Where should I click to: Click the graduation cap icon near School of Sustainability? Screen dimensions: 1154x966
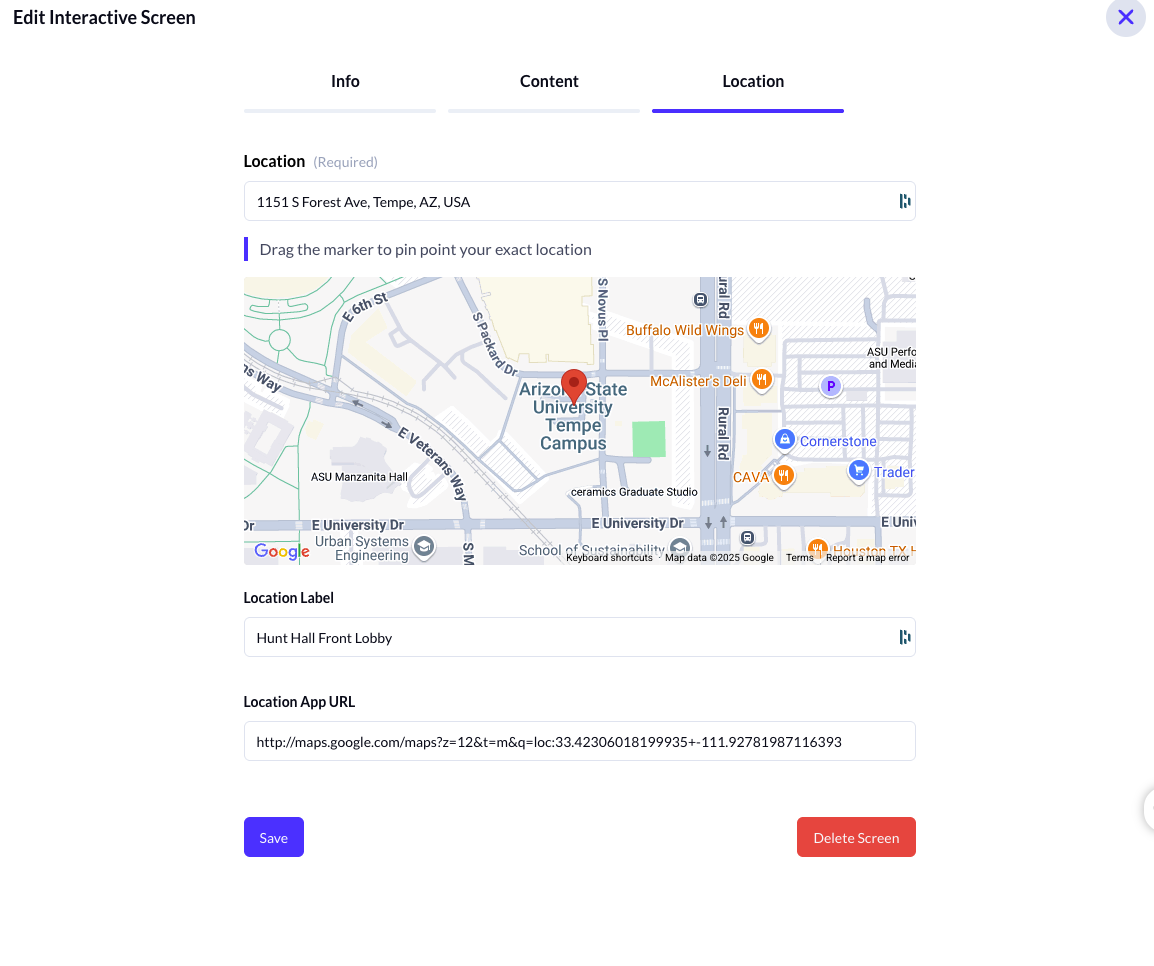681,548
